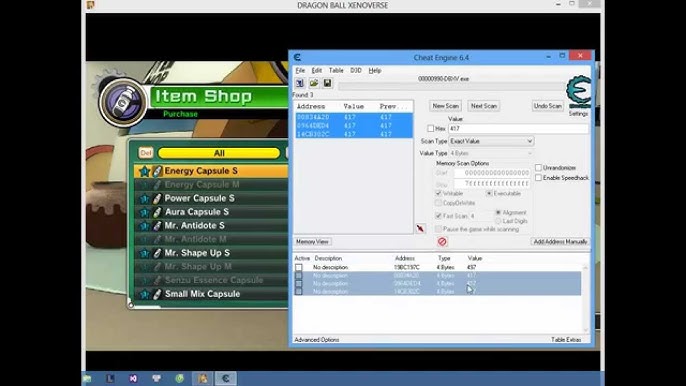Click the open file folder icon
Image resolution: width=686 pixels, height=386 pixels.
pos(314,83)
